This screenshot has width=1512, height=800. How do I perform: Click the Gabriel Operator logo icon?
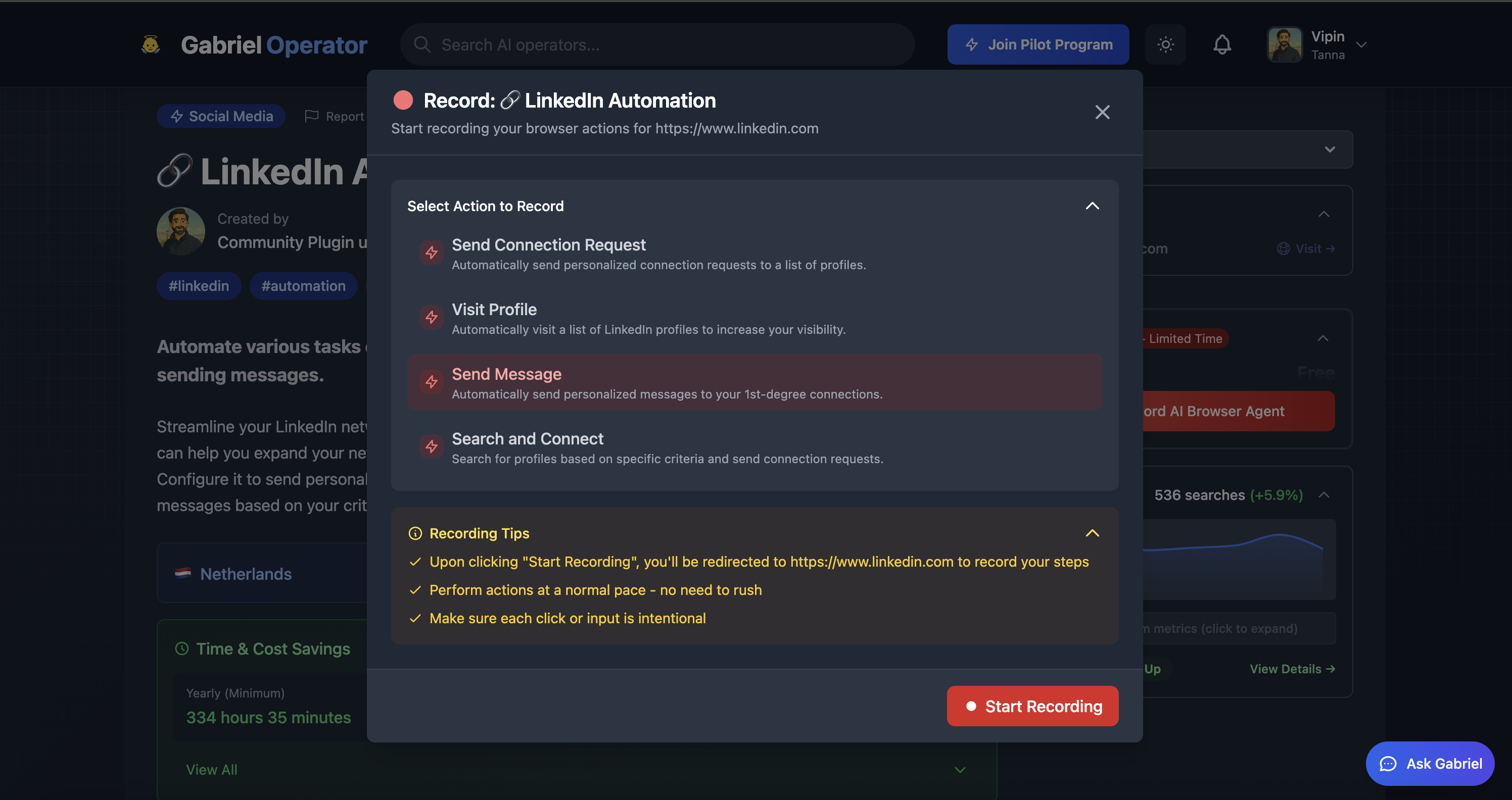click(151, 44)
